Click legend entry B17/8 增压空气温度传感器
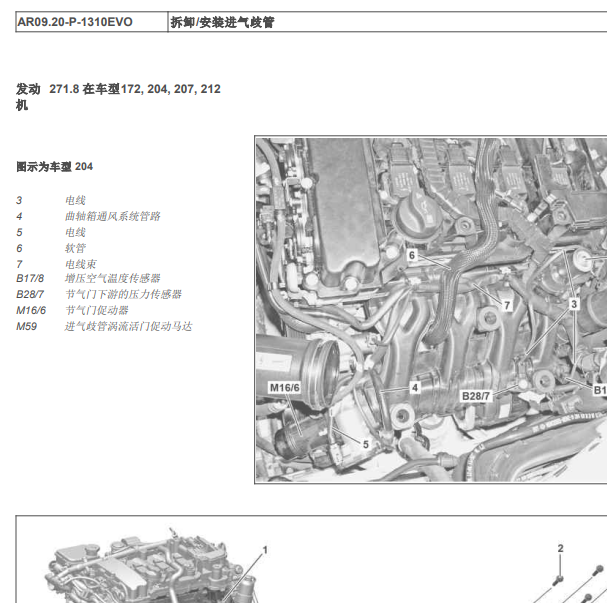 pos(88,278)
